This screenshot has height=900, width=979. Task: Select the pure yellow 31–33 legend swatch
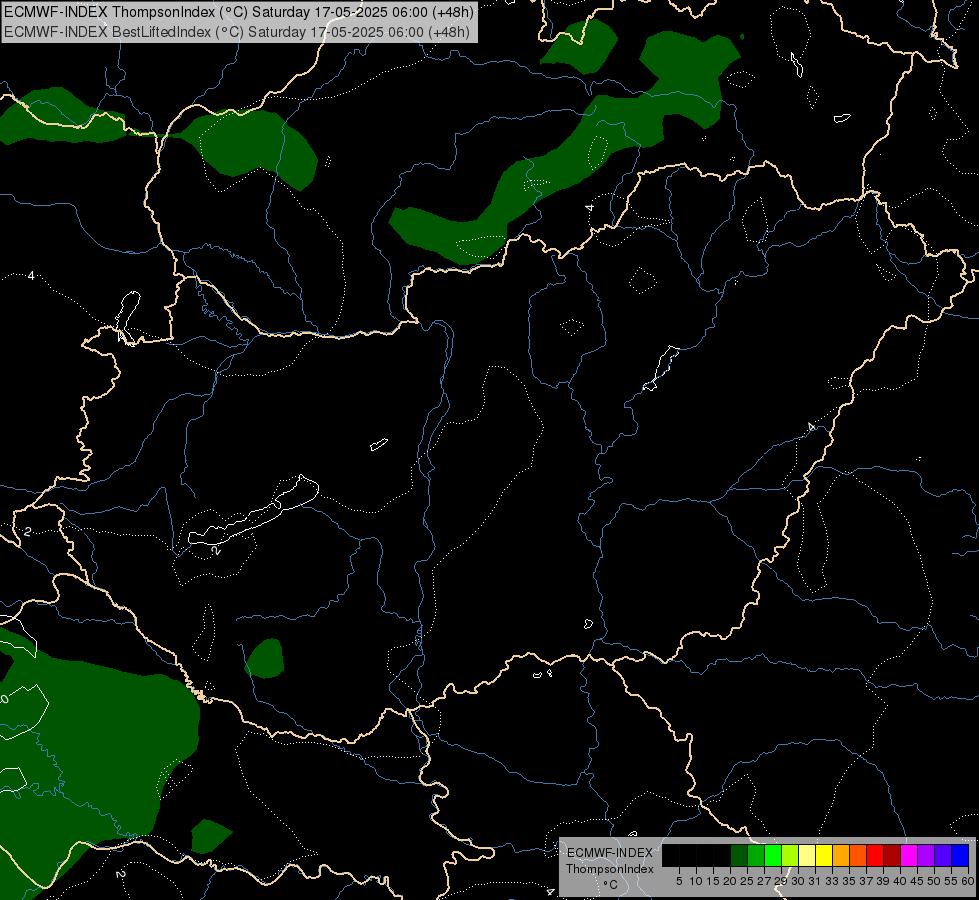coord(824,855)
